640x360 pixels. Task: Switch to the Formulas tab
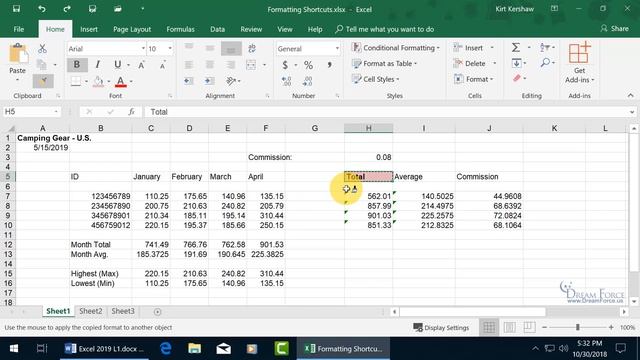coord(180,29)
